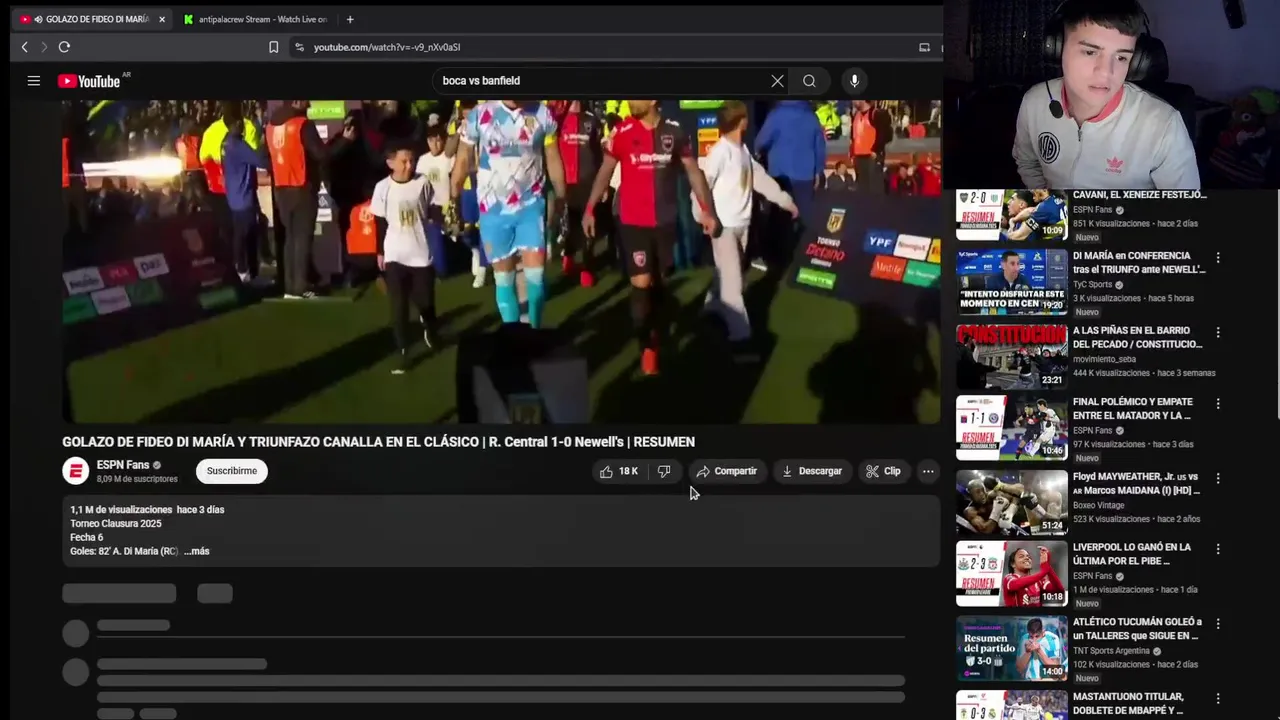The width and height of the screenshot is (1280, 720).
Task: Switch to the antipalacrew Stream tab
Action: point(257,19)
